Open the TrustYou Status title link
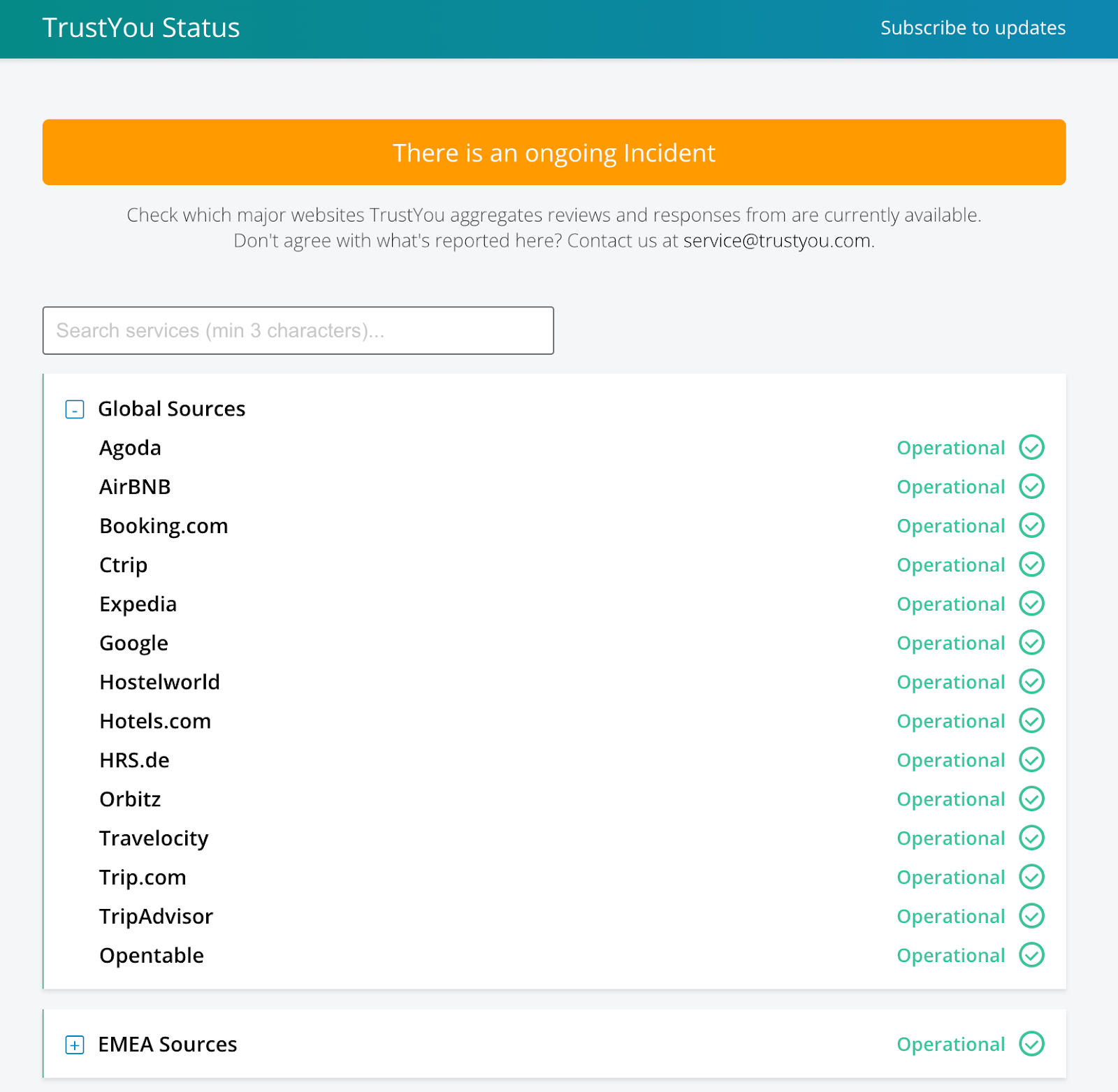1118x1092 pixels. (141, 28)
